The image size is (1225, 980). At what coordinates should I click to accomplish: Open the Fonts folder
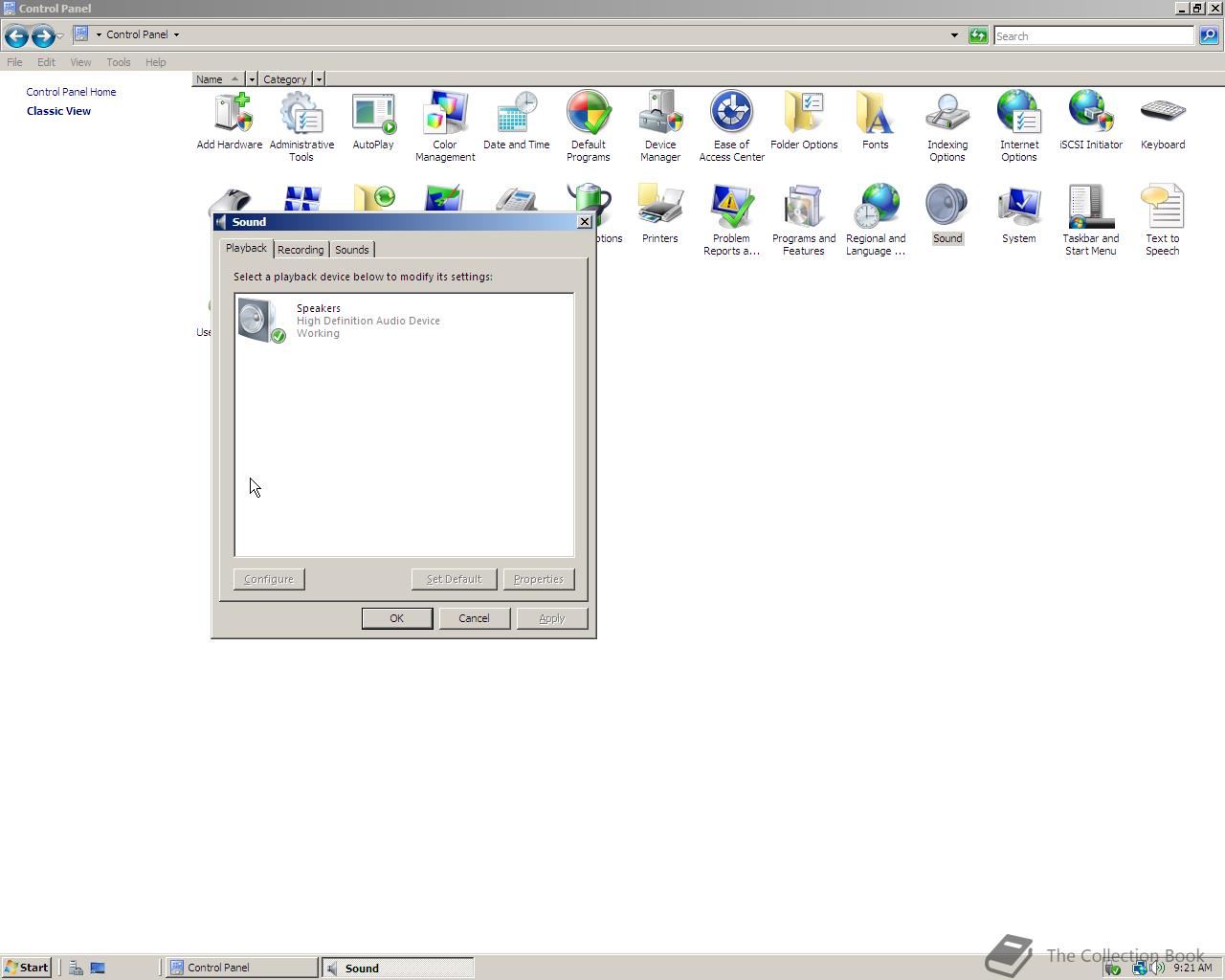pyautogui.click(x=876, y=122)
